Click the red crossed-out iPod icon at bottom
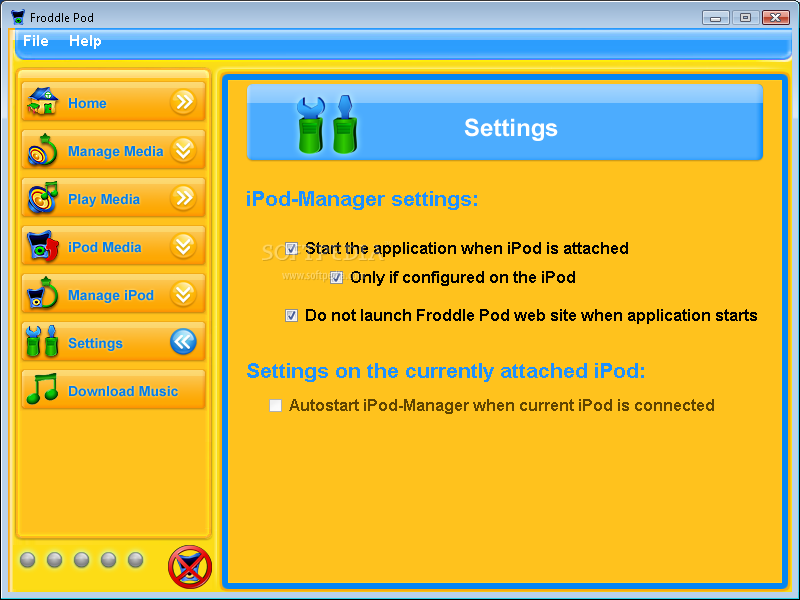The image size is (800, 600). pos(190,567)
